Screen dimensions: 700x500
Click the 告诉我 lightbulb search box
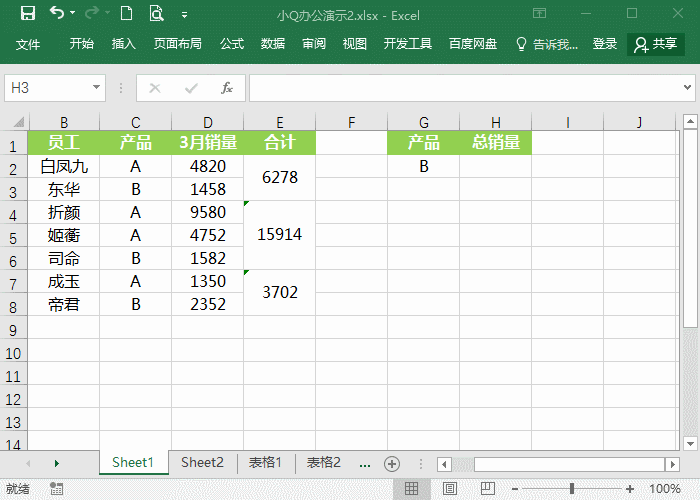pyautogui.click(x=547, y=44)
